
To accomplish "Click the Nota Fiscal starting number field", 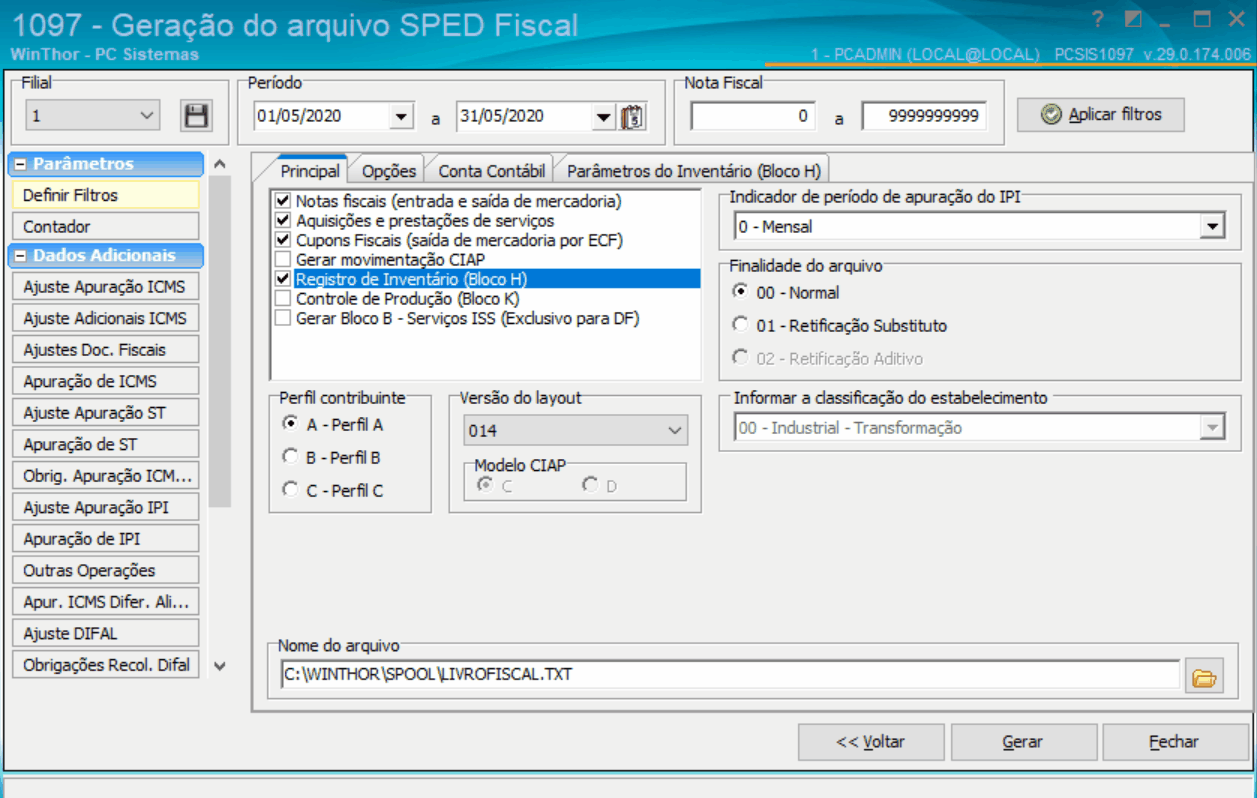I will tap(753, 117).
